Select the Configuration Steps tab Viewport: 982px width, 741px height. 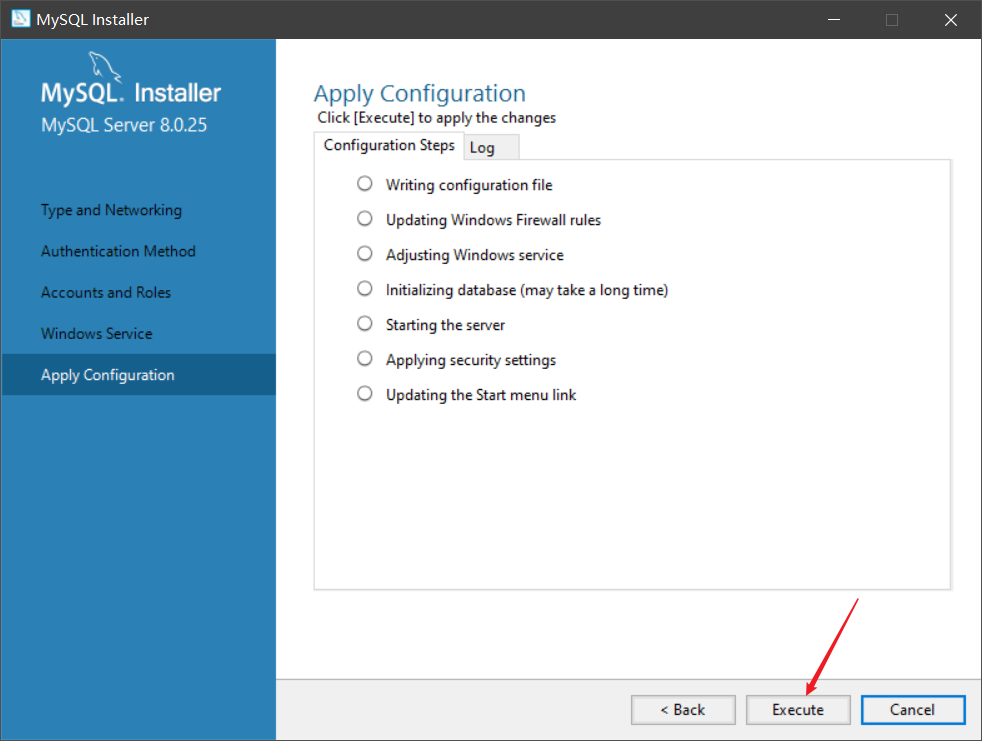tap(389, 145)
